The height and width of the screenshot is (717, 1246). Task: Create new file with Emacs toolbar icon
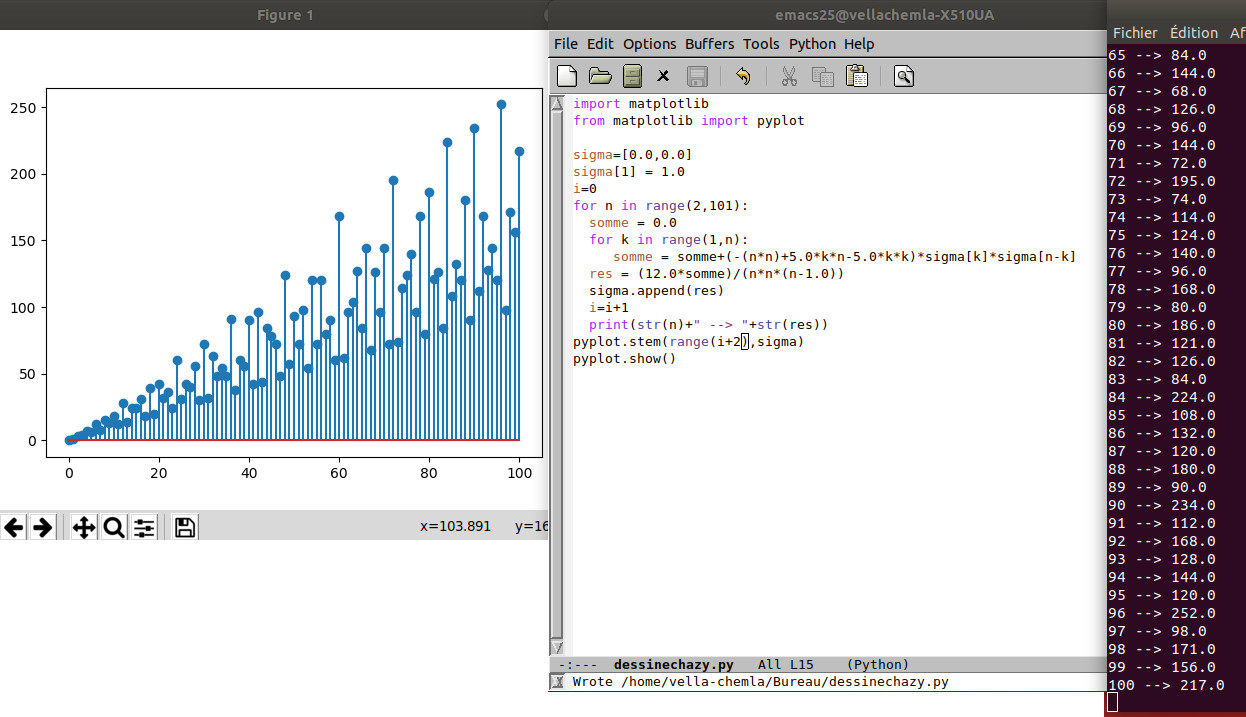(567, 76)
